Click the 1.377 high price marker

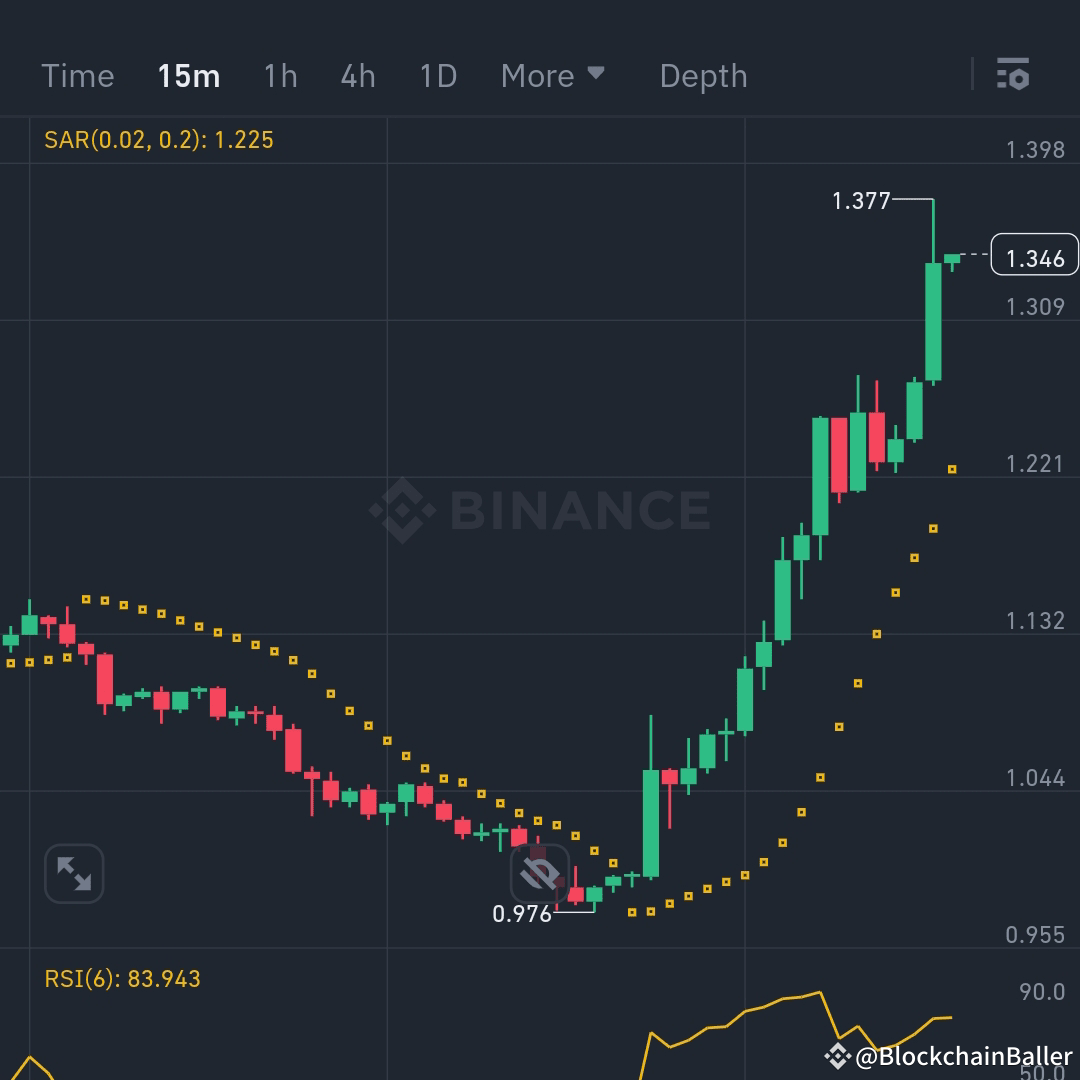[x=862, y=201]
